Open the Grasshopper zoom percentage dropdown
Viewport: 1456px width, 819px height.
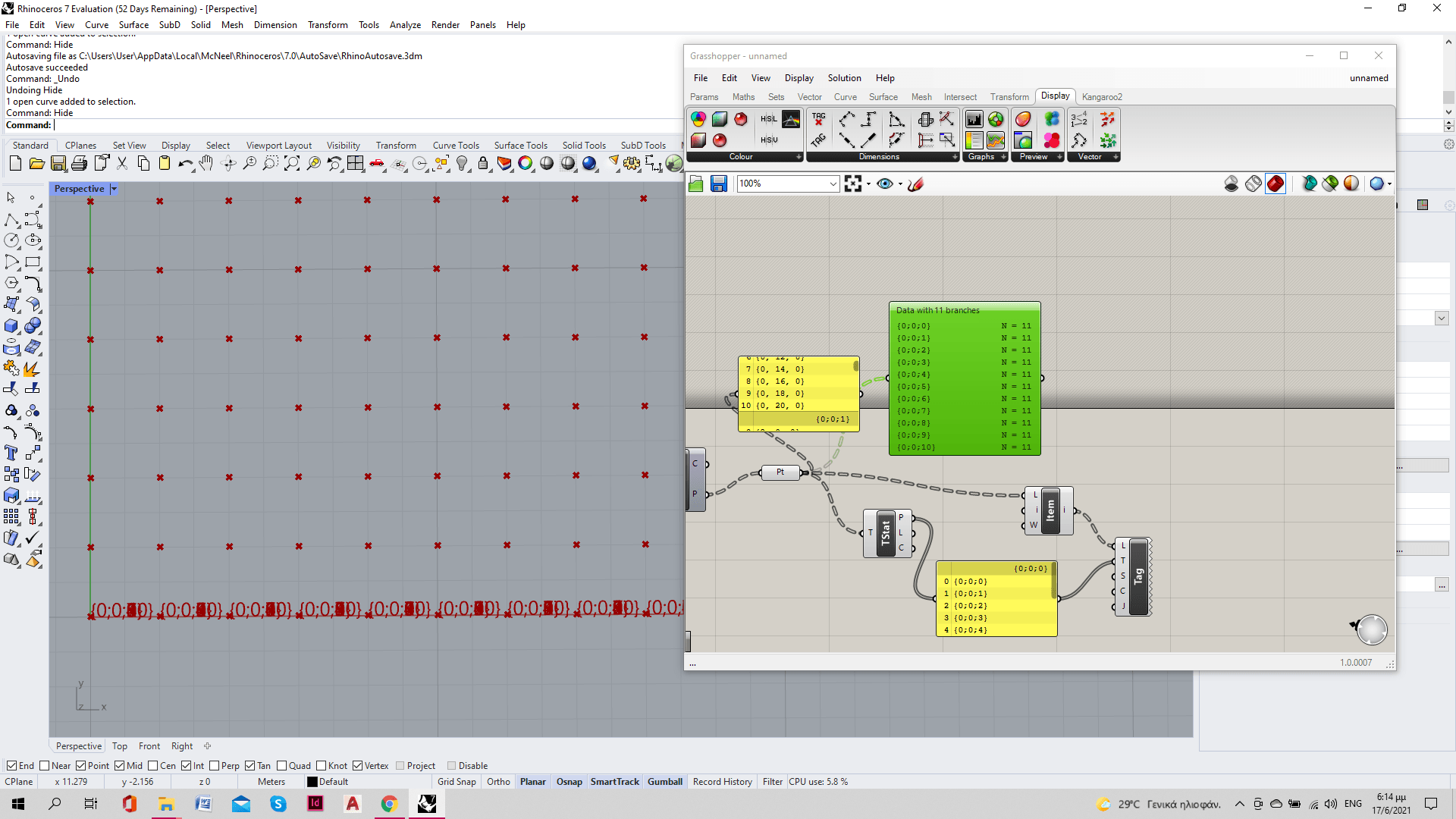coord(832,184)
